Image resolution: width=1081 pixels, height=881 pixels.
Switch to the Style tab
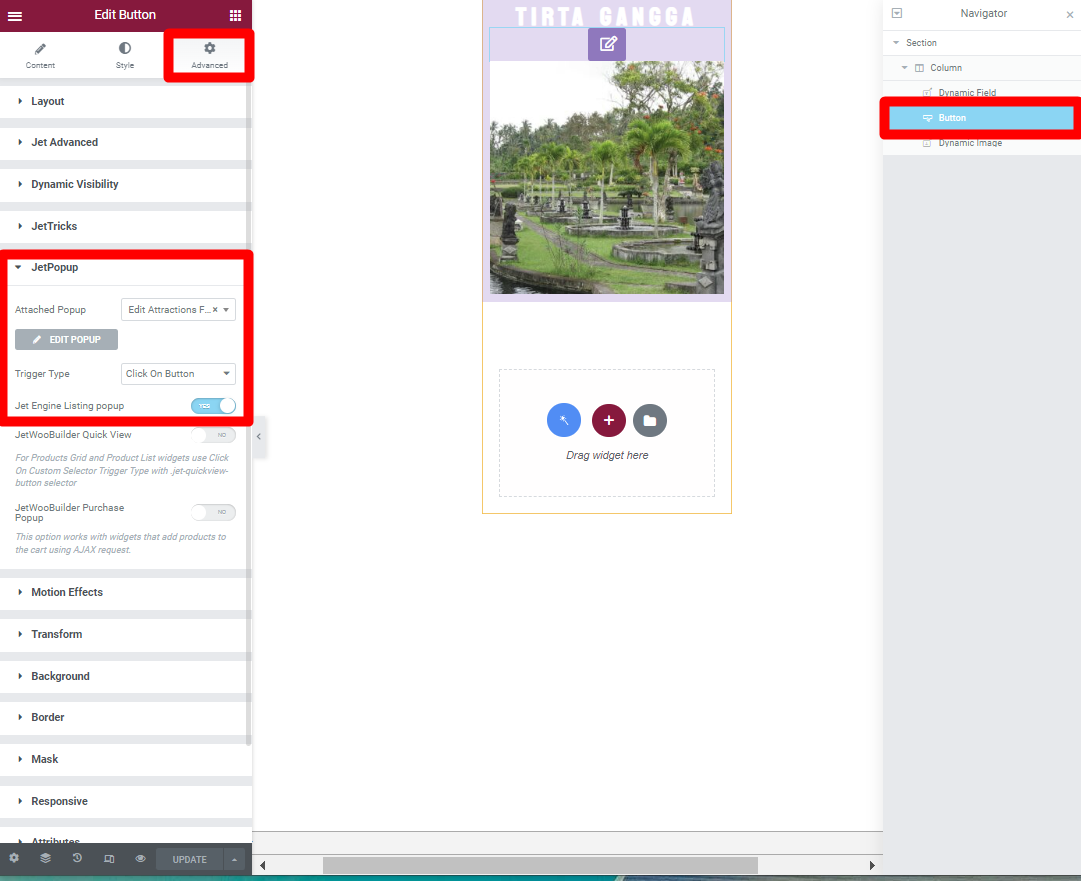tap(124, 55)
